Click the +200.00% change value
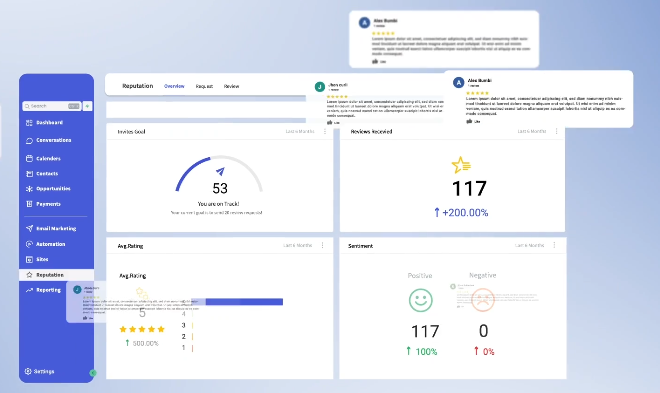Viewport: 660px width, 393px height. (x=465, y=212)
